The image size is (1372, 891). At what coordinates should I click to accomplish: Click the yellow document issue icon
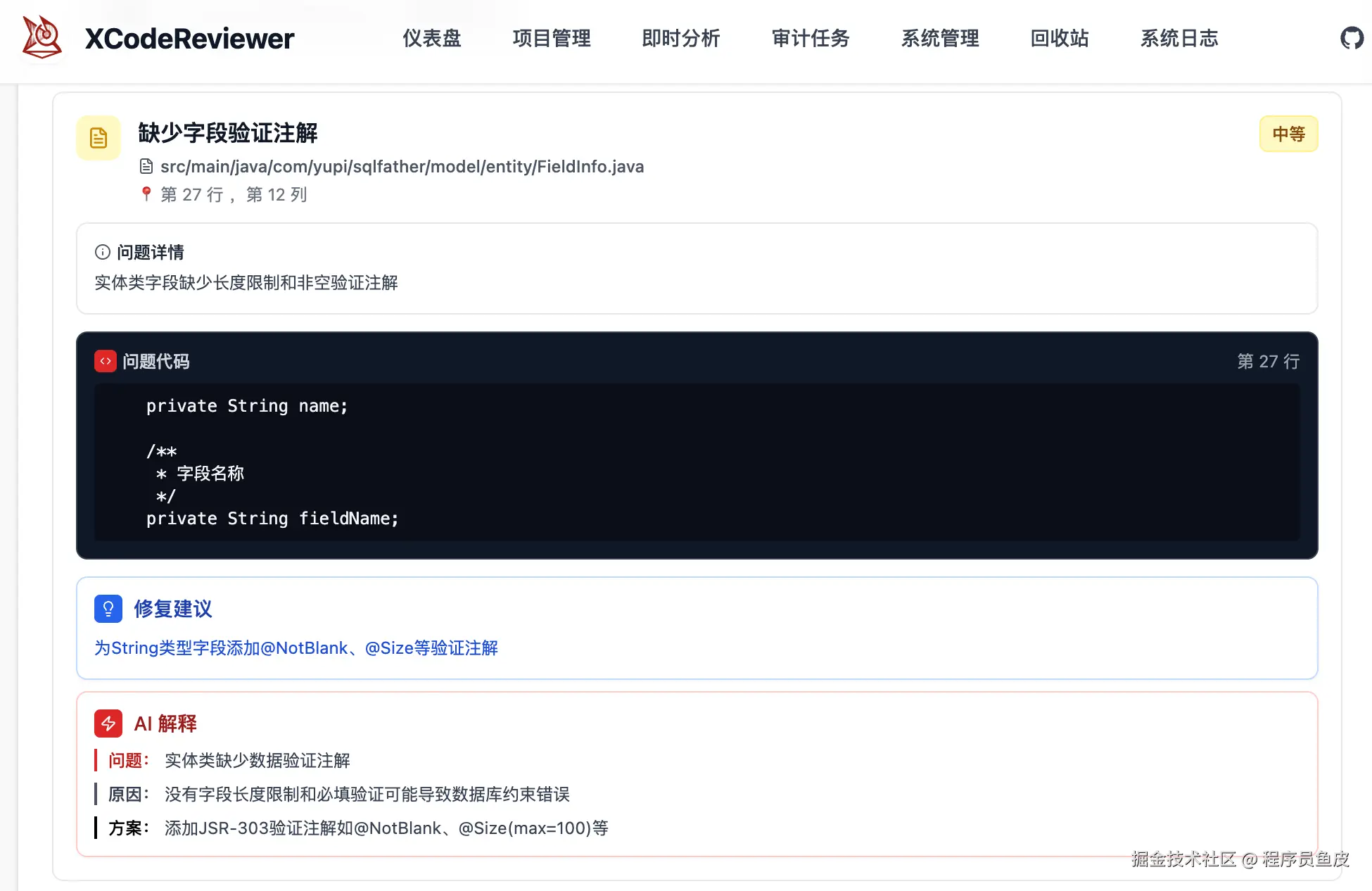(x=99, y=138)
